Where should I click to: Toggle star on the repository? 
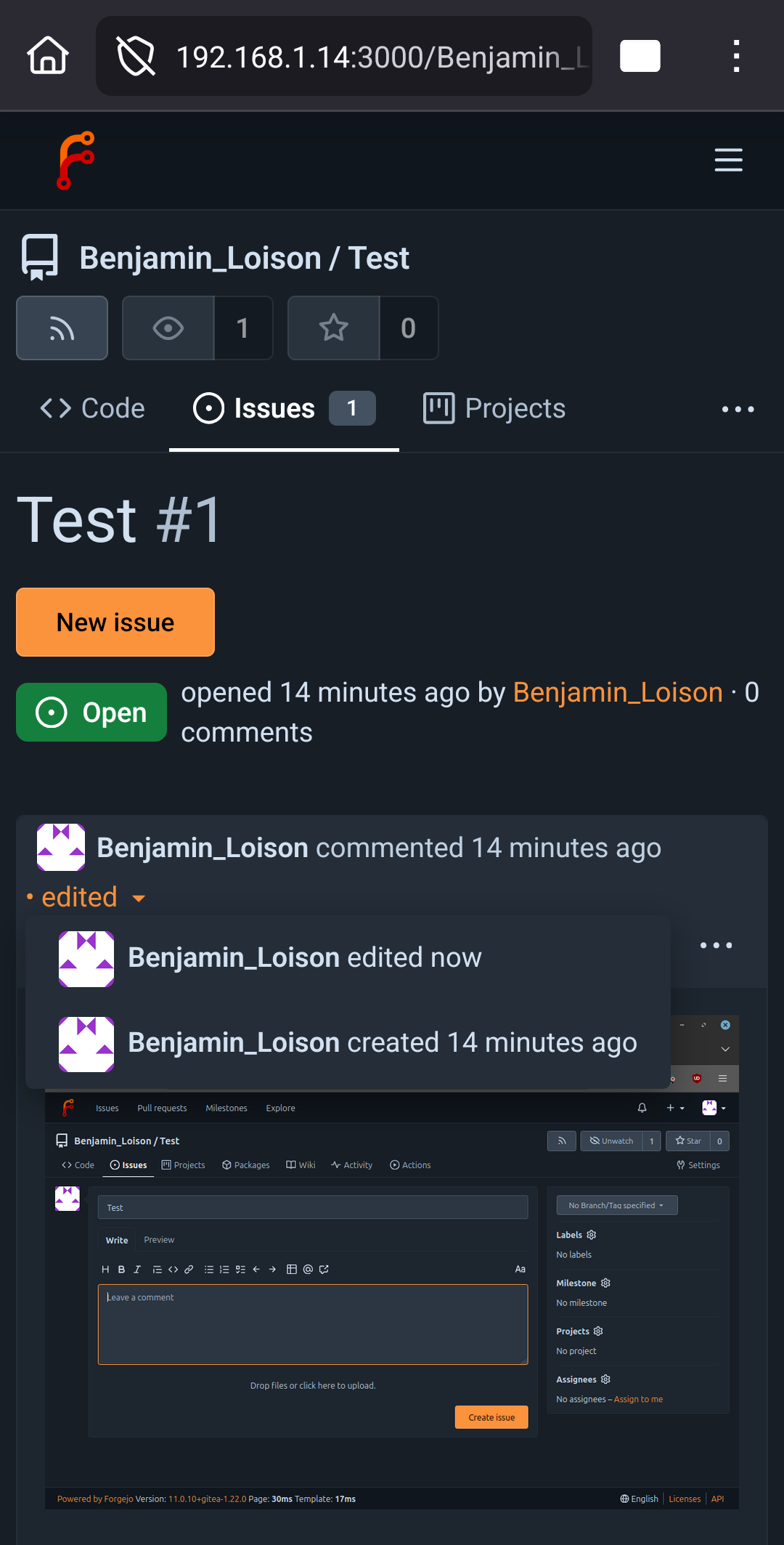point(334,328)
